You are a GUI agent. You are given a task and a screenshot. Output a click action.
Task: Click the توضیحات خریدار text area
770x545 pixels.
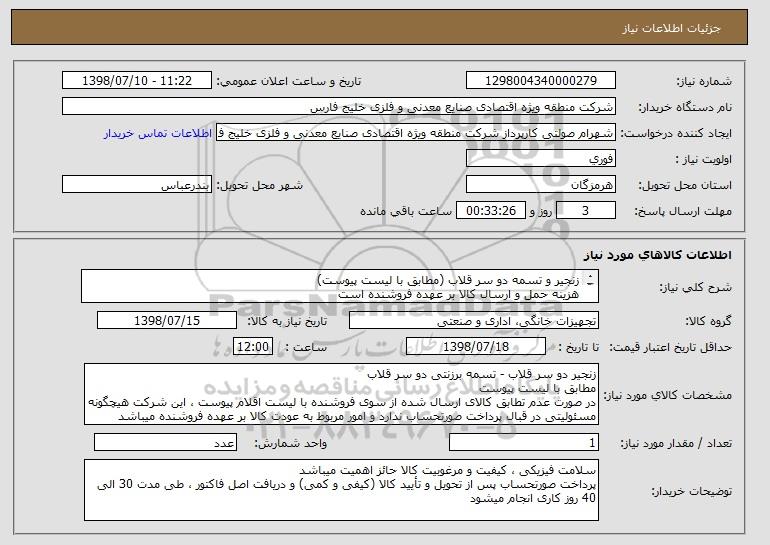341,490
